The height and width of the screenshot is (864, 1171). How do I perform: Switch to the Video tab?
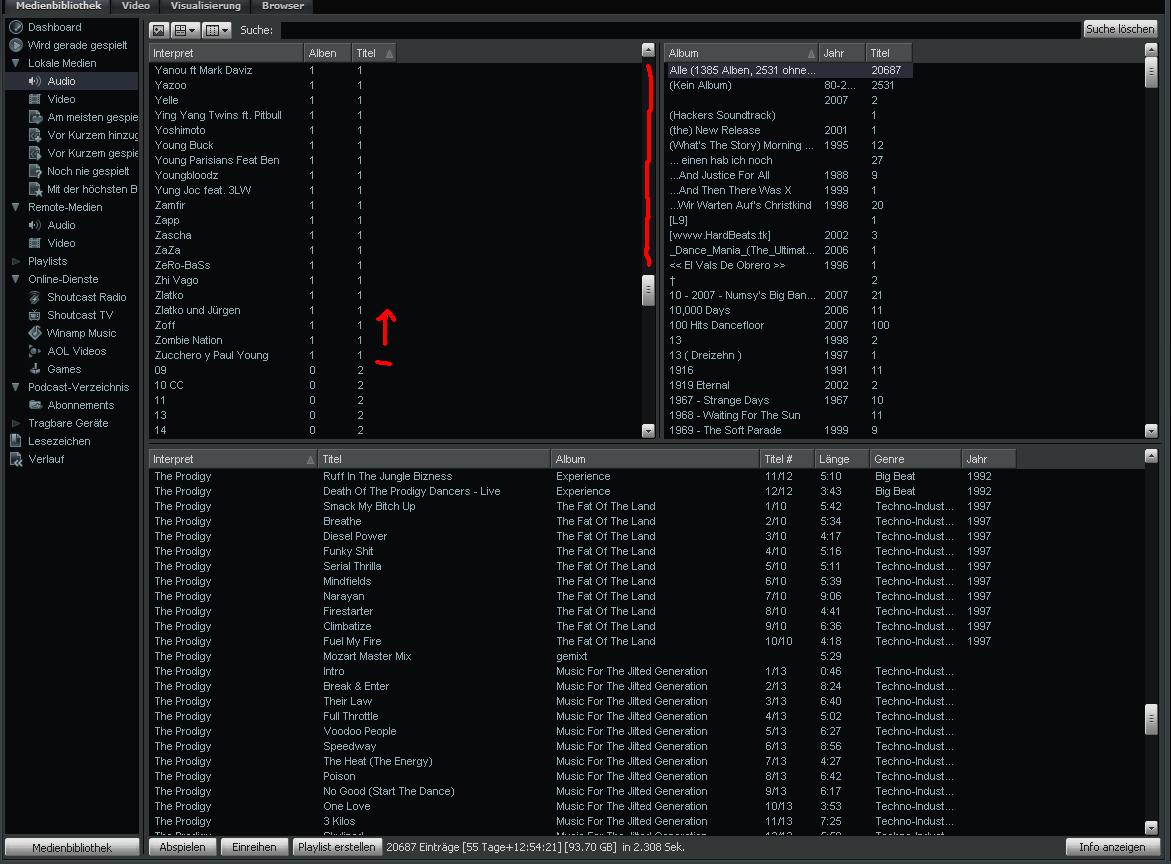tap(135, 6)
